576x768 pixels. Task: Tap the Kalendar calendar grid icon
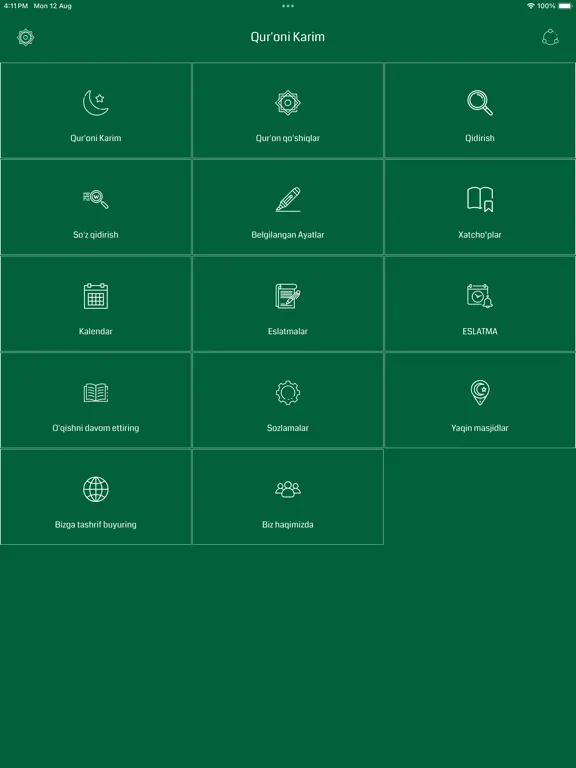[96, 296]
